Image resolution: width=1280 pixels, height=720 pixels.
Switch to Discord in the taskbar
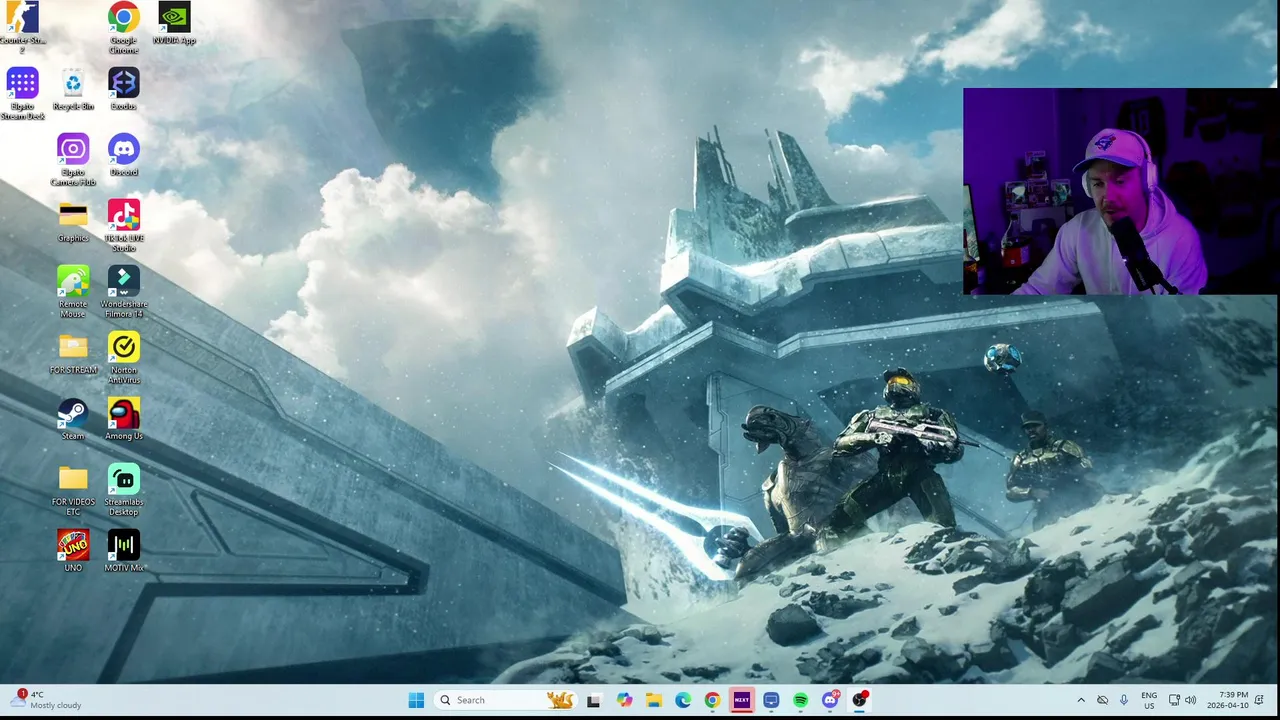click(830, 700)
